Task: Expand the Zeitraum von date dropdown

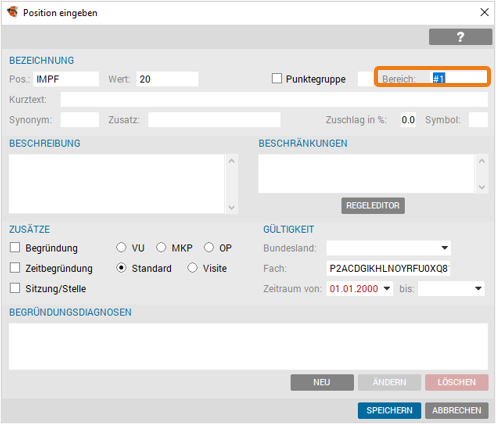Action: (x=387, y=288)
